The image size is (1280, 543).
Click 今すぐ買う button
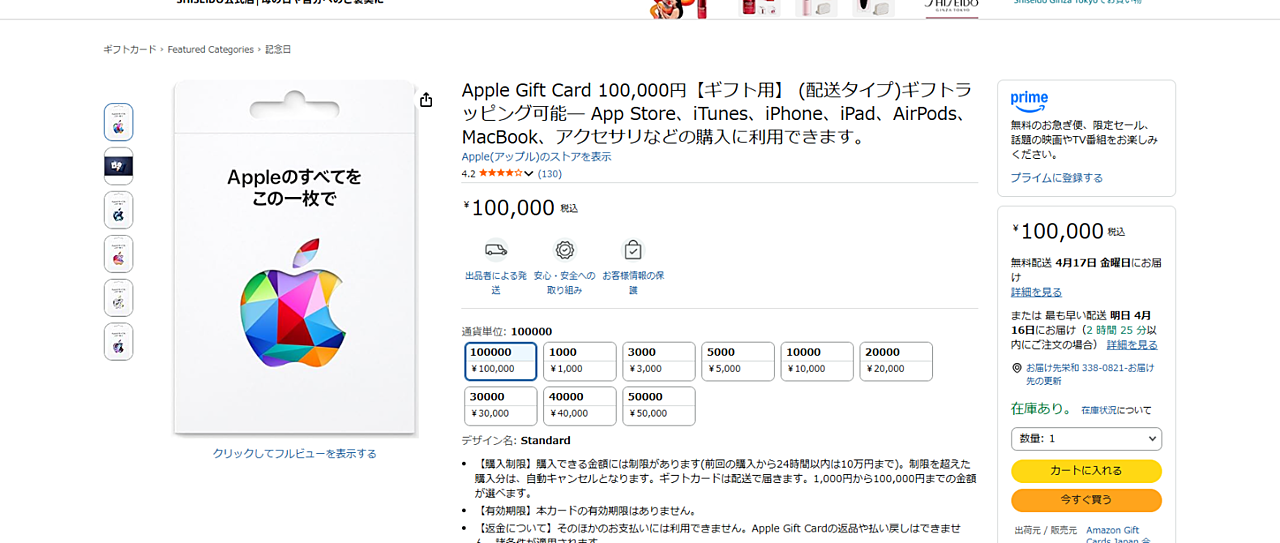tap(1086, 500)
